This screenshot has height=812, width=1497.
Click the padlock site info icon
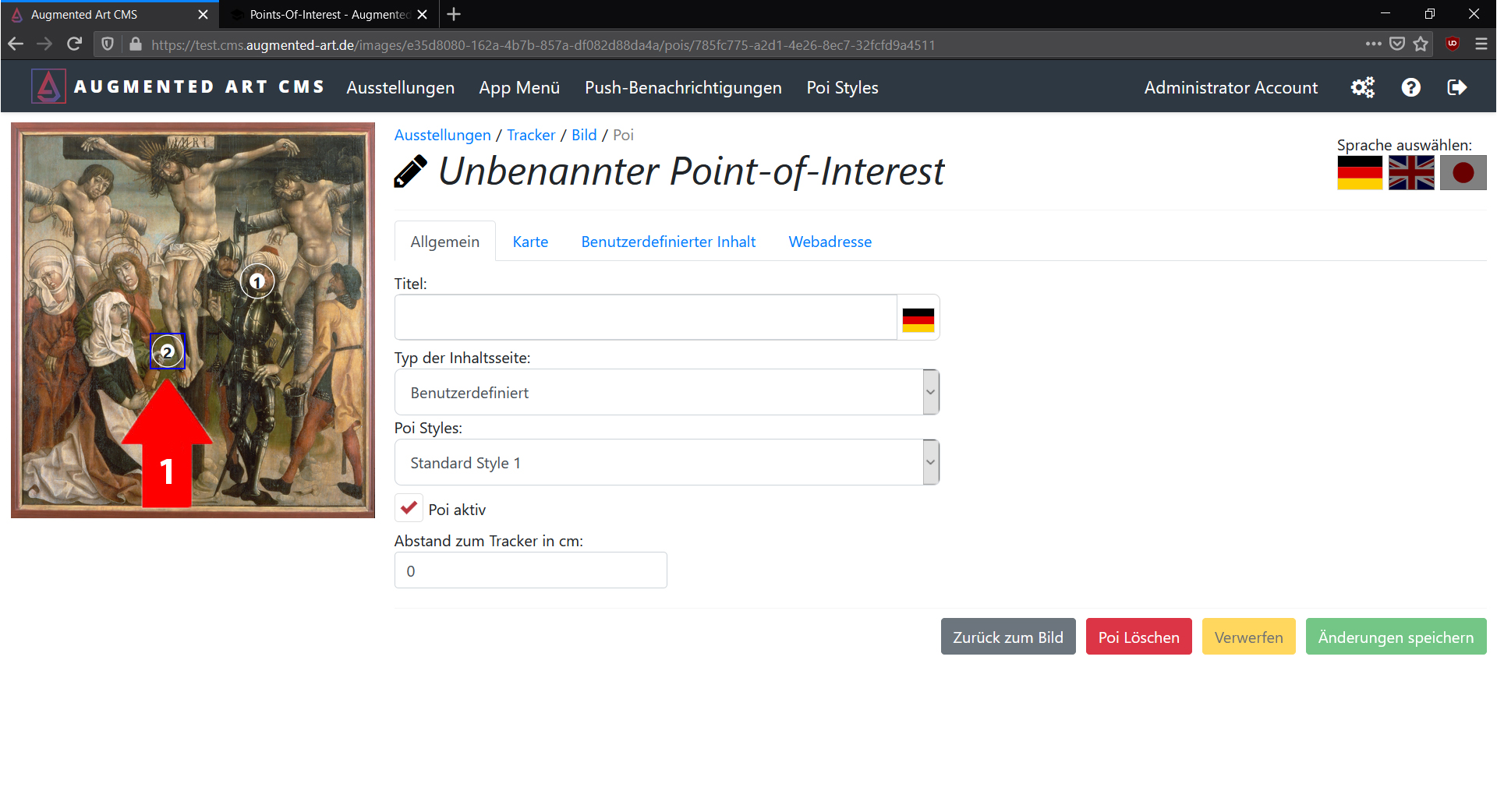pyautogui.click(x=136, y=44)
